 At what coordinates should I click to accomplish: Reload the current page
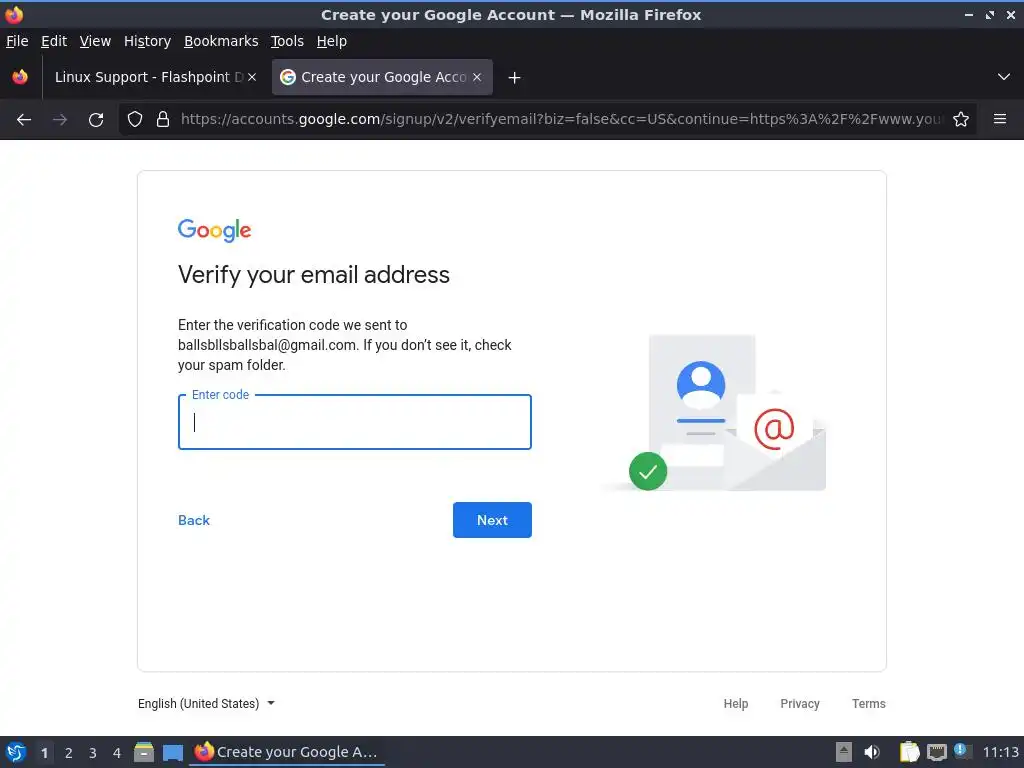[x=96, y=120]
